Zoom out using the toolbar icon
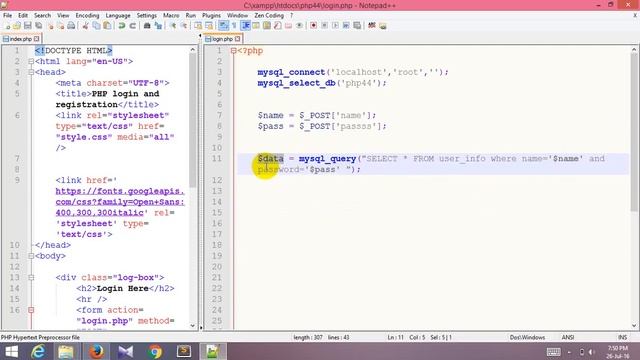Image resolution: width=640 pixels, height=360 pixels. point(184,26)
